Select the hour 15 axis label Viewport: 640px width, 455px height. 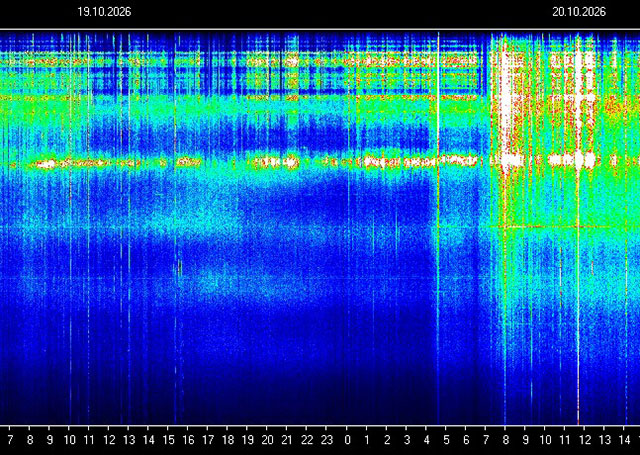click(x=169, y=440)
